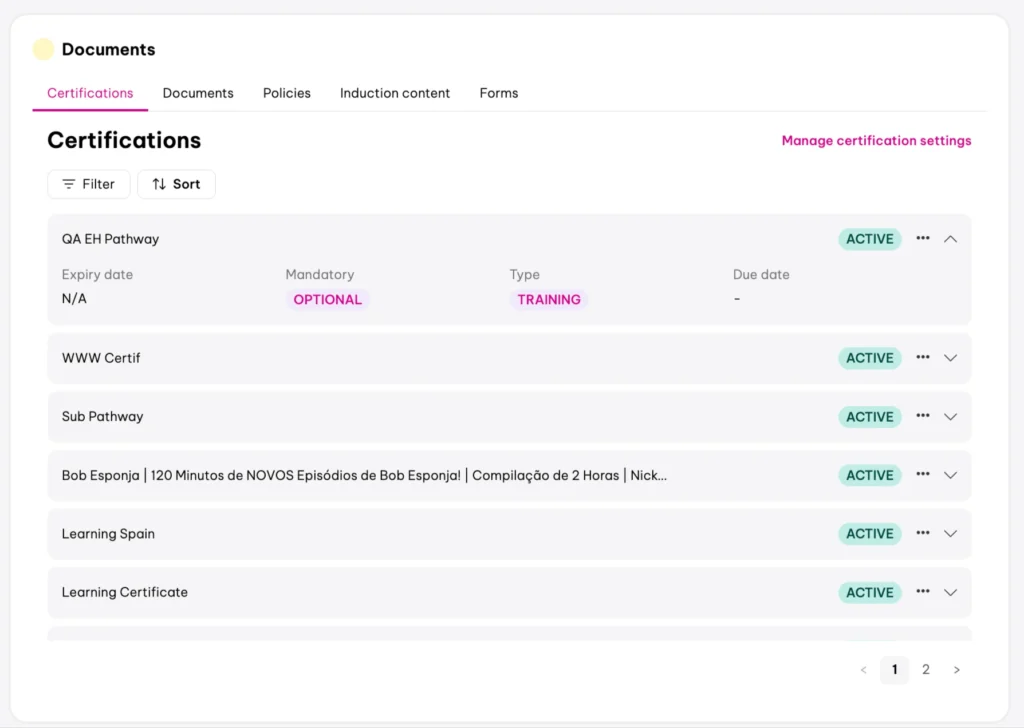Expand the WWW Certif row
Image resolution: width=1024 pixels, height=728 pixels.
[950, 358]
